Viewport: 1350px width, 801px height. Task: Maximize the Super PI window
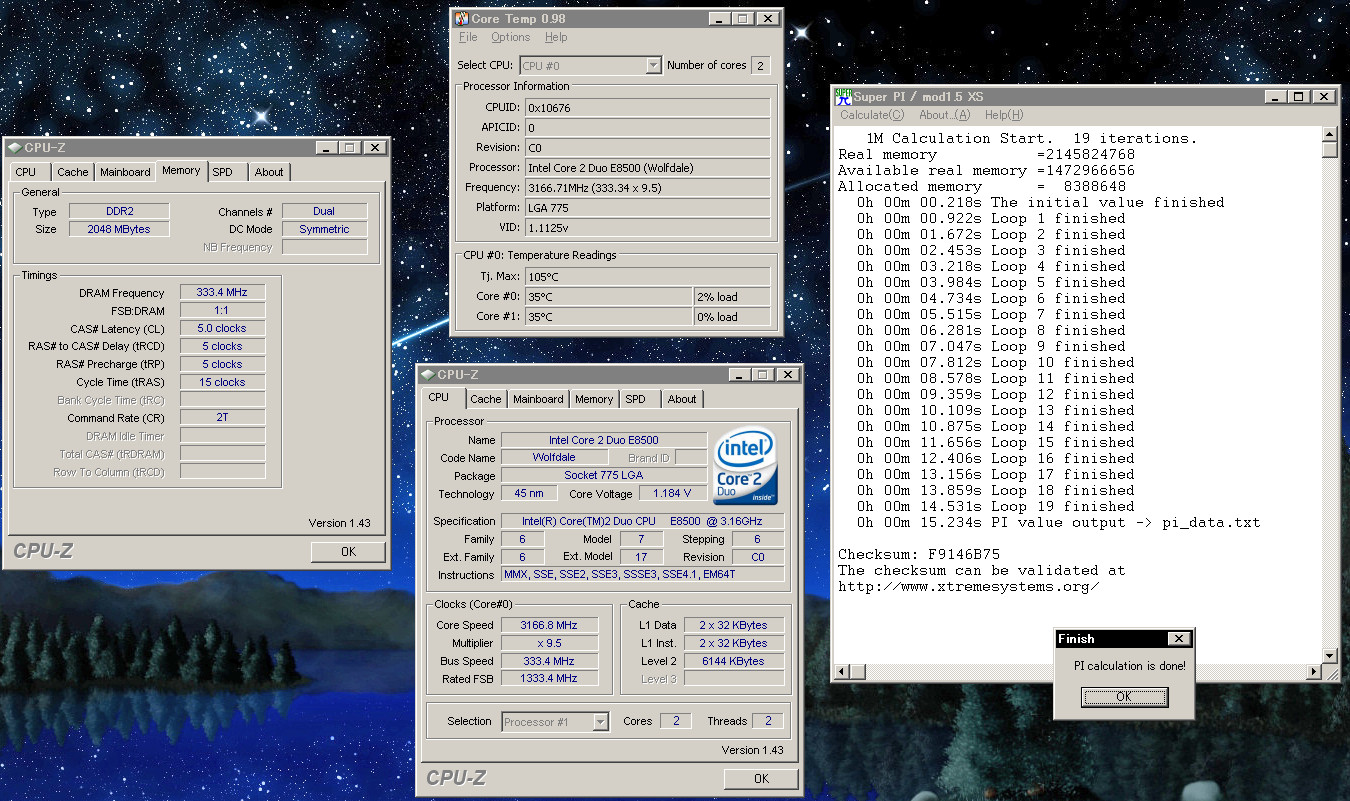(1299, 97)
